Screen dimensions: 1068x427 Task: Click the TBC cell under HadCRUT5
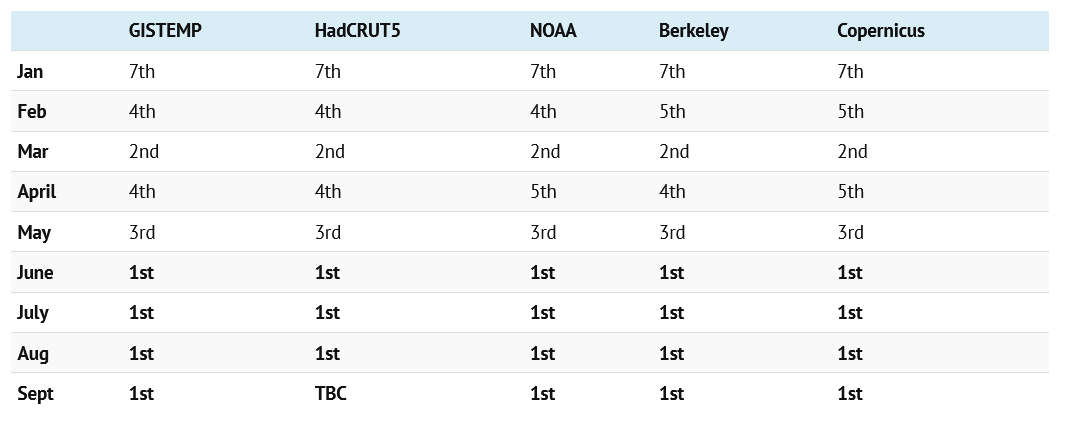tap(330, 394)
